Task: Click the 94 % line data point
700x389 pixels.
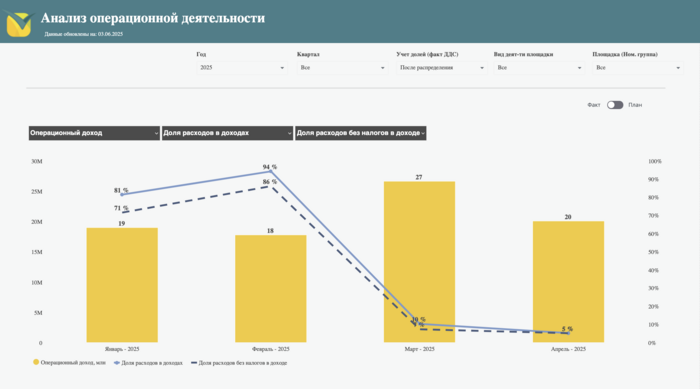Action: pos(270,171)
